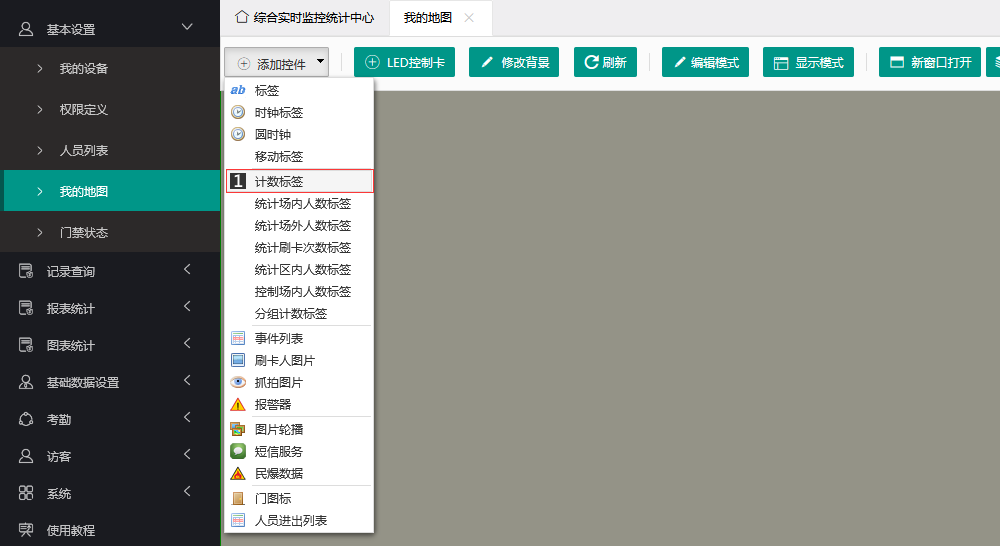Screen dimensions: 1000x546
Task: Expand the 基础数据设置 section arrow
Action: pos(187,380)
